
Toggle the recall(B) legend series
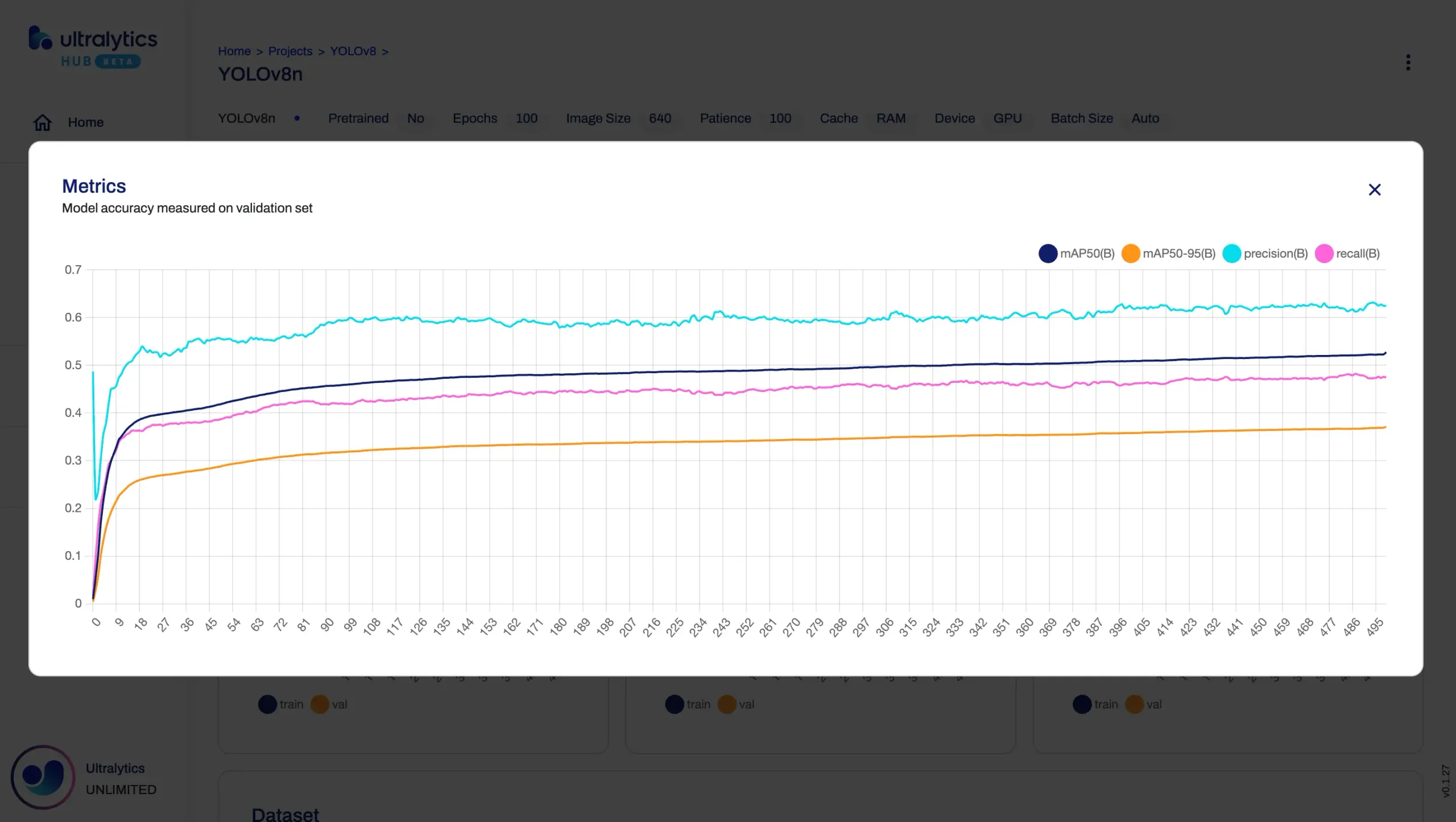click(x=1348, y=254)
